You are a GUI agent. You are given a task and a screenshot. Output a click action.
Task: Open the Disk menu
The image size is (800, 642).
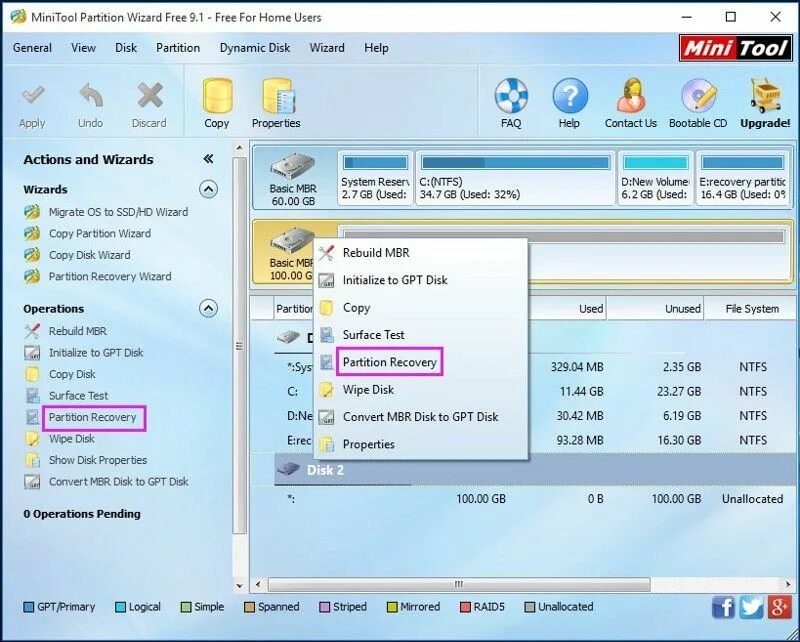coord(126,47)
